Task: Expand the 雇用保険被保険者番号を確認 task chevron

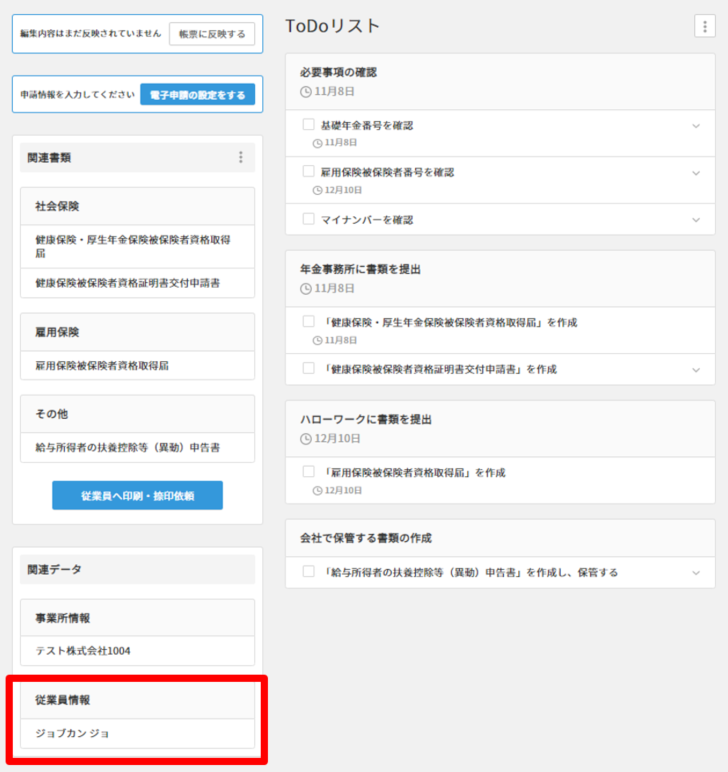Action: [x=696, y=173]
